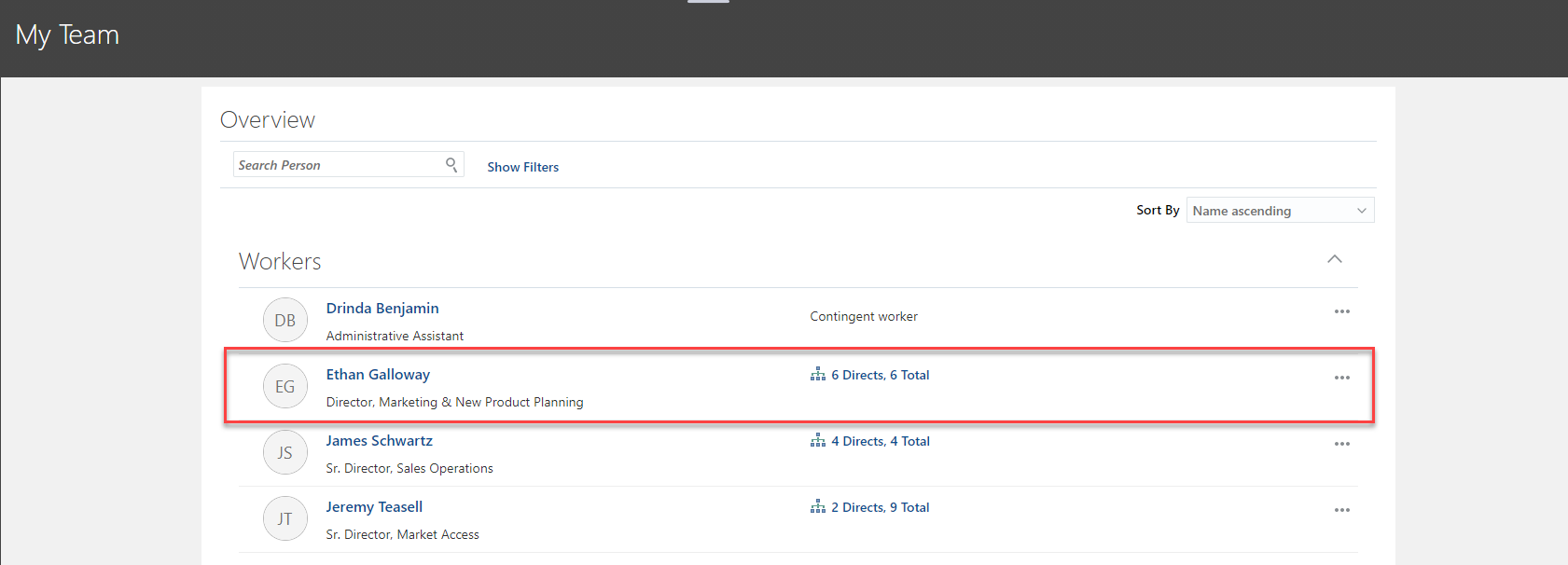
Task: Click org chart icon beside 6 Directs
Action: pyautogui.click(x=818, y=374)
